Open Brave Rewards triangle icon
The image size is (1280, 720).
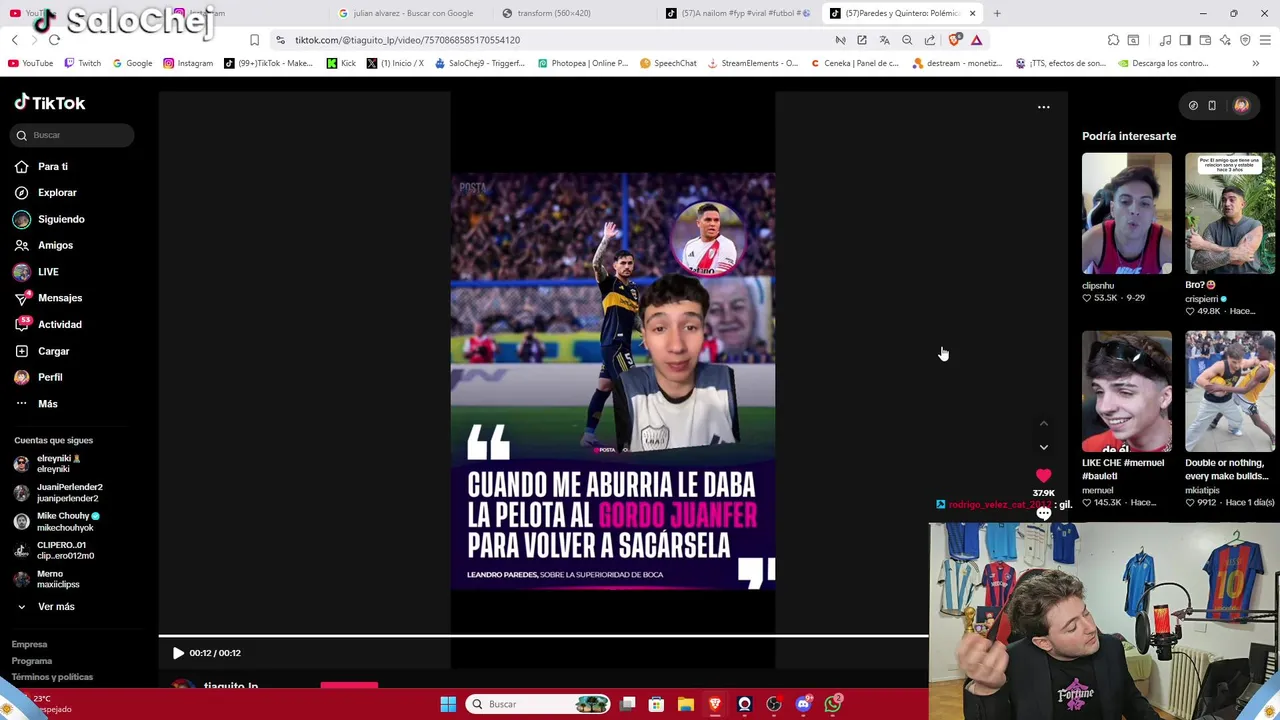point(976,40)
